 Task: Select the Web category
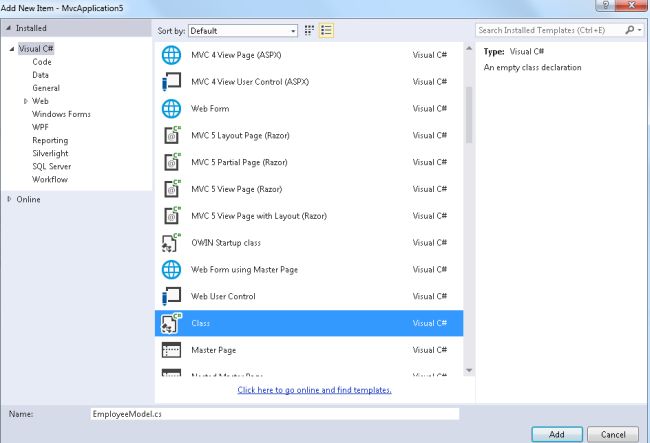(40, 101)
